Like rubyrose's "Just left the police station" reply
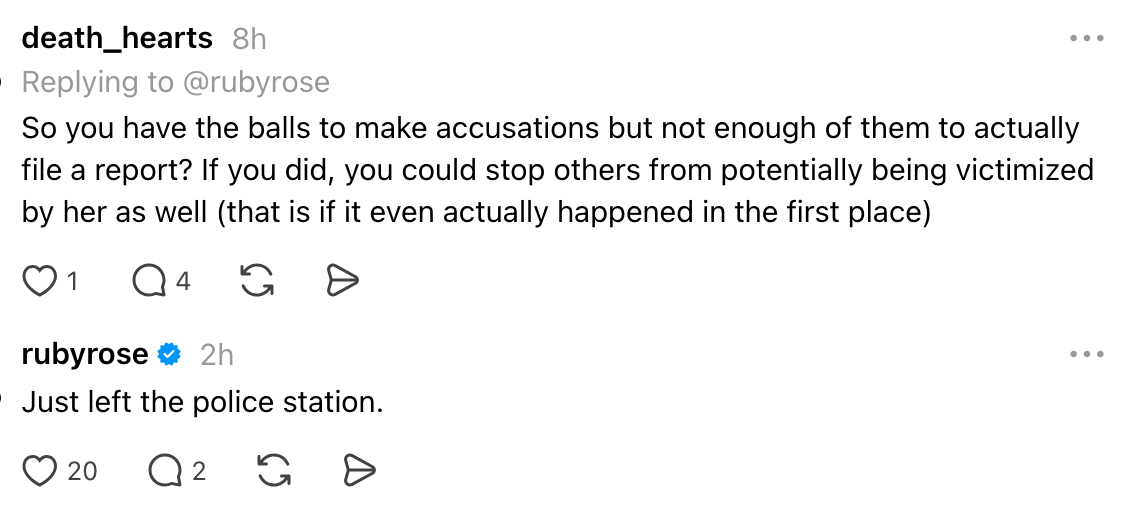Screen dimensions: 1136x506 40,470
